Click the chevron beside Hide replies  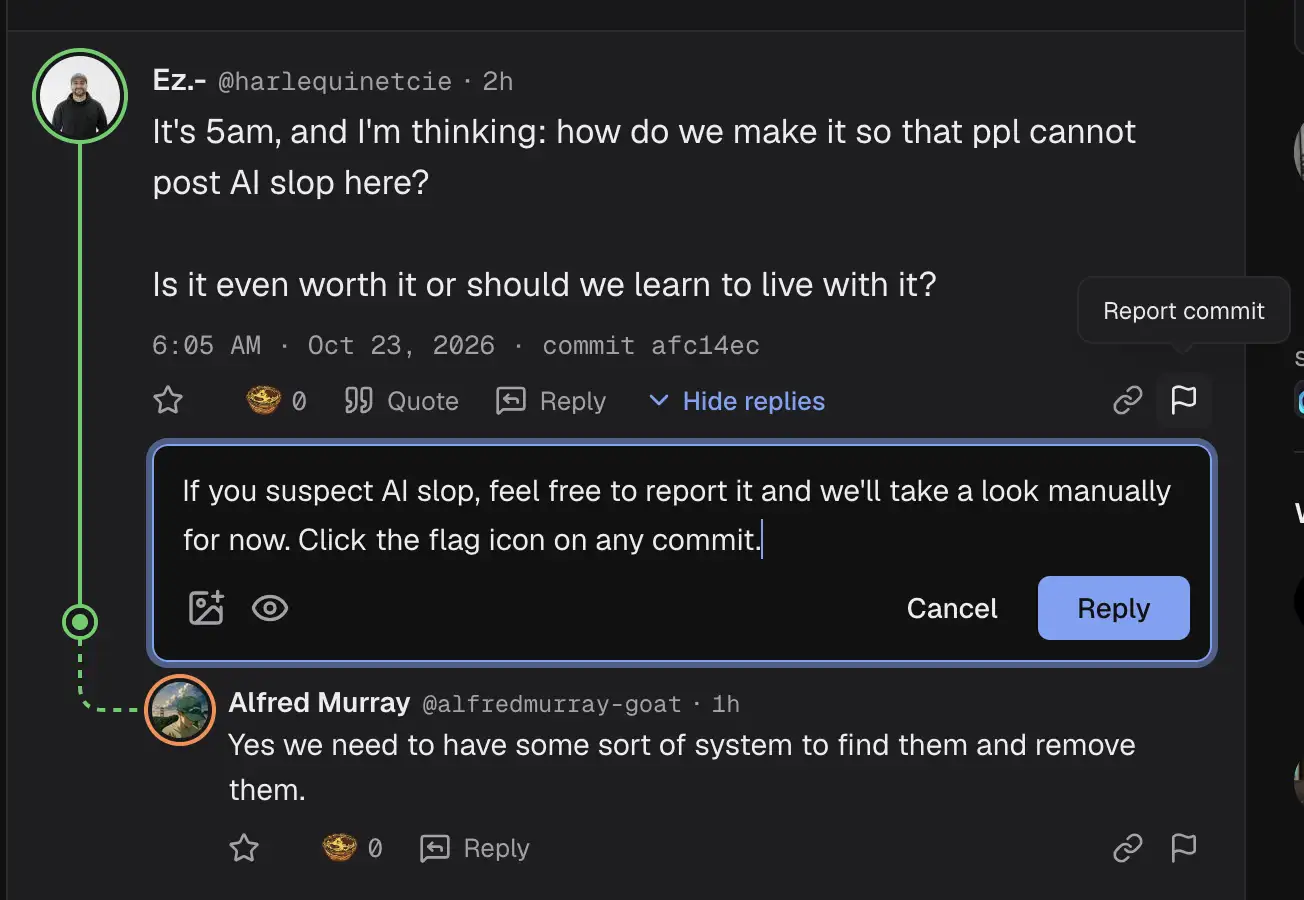658,401
